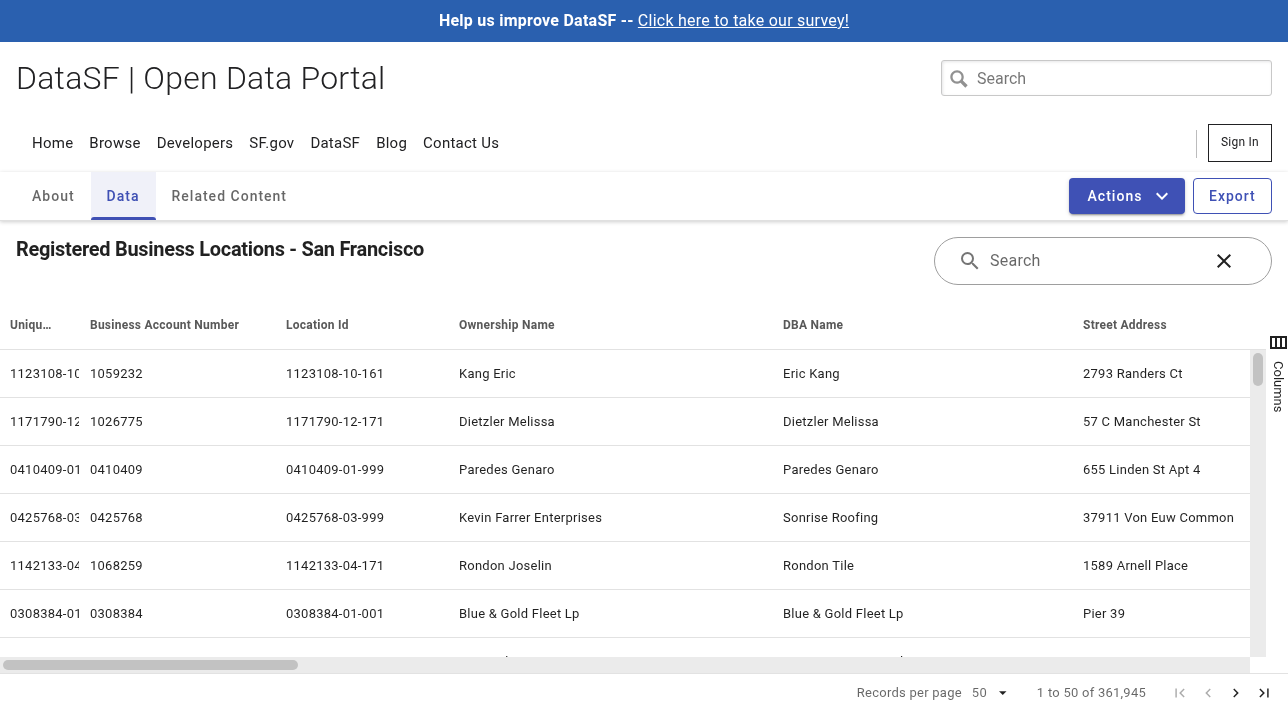Switch to the About tab

click(x=53, y=196)
